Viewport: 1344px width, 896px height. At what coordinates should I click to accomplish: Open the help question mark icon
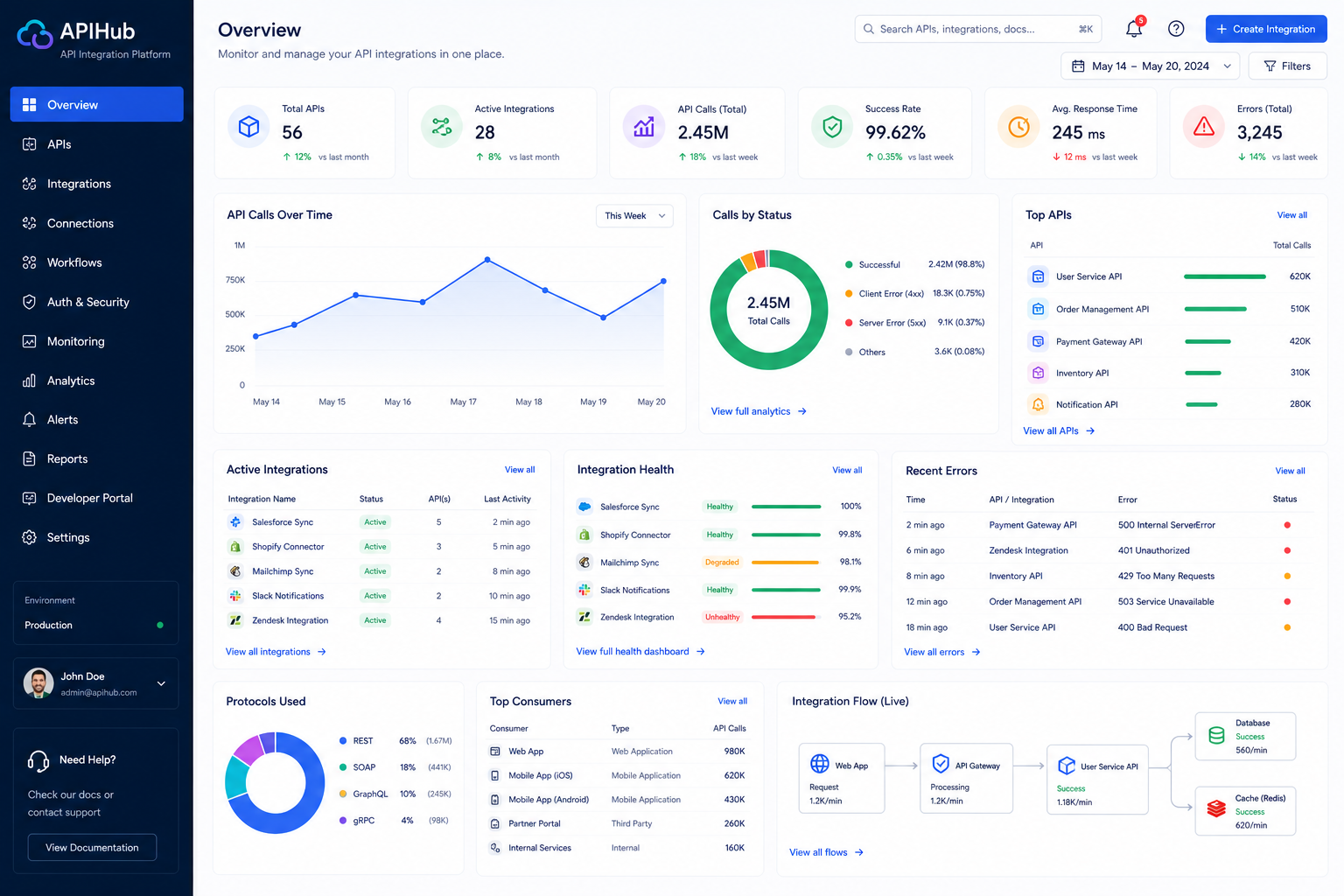click(x=1176, y=29)
